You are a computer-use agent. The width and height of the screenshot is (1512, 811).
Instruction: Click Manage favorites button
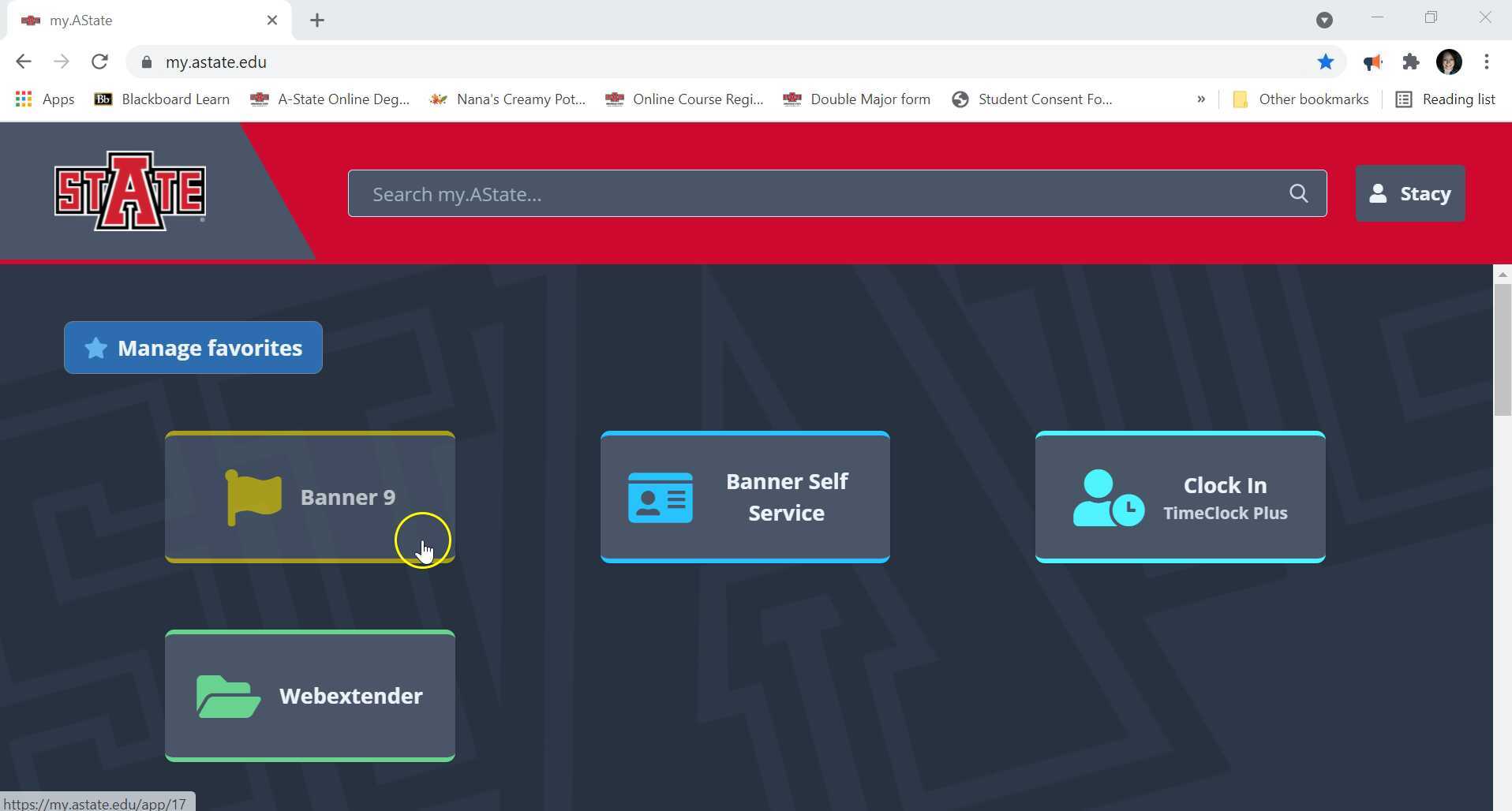(x=193, y=348)
